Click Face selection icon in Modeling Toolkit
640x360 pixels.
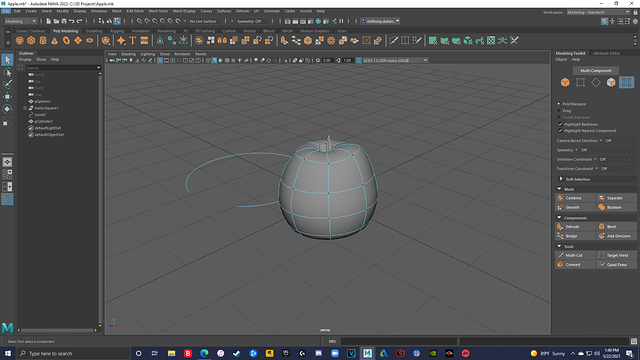pyautogui.click(x=611, y=82)
